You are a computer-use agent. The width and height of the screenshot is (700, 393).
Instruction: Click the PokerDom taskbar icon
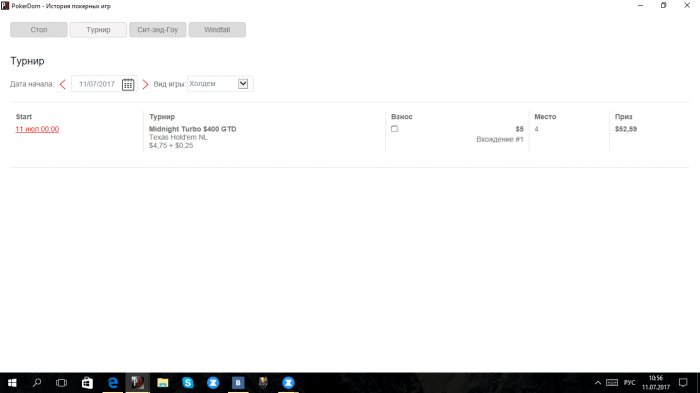pos(138,383)
